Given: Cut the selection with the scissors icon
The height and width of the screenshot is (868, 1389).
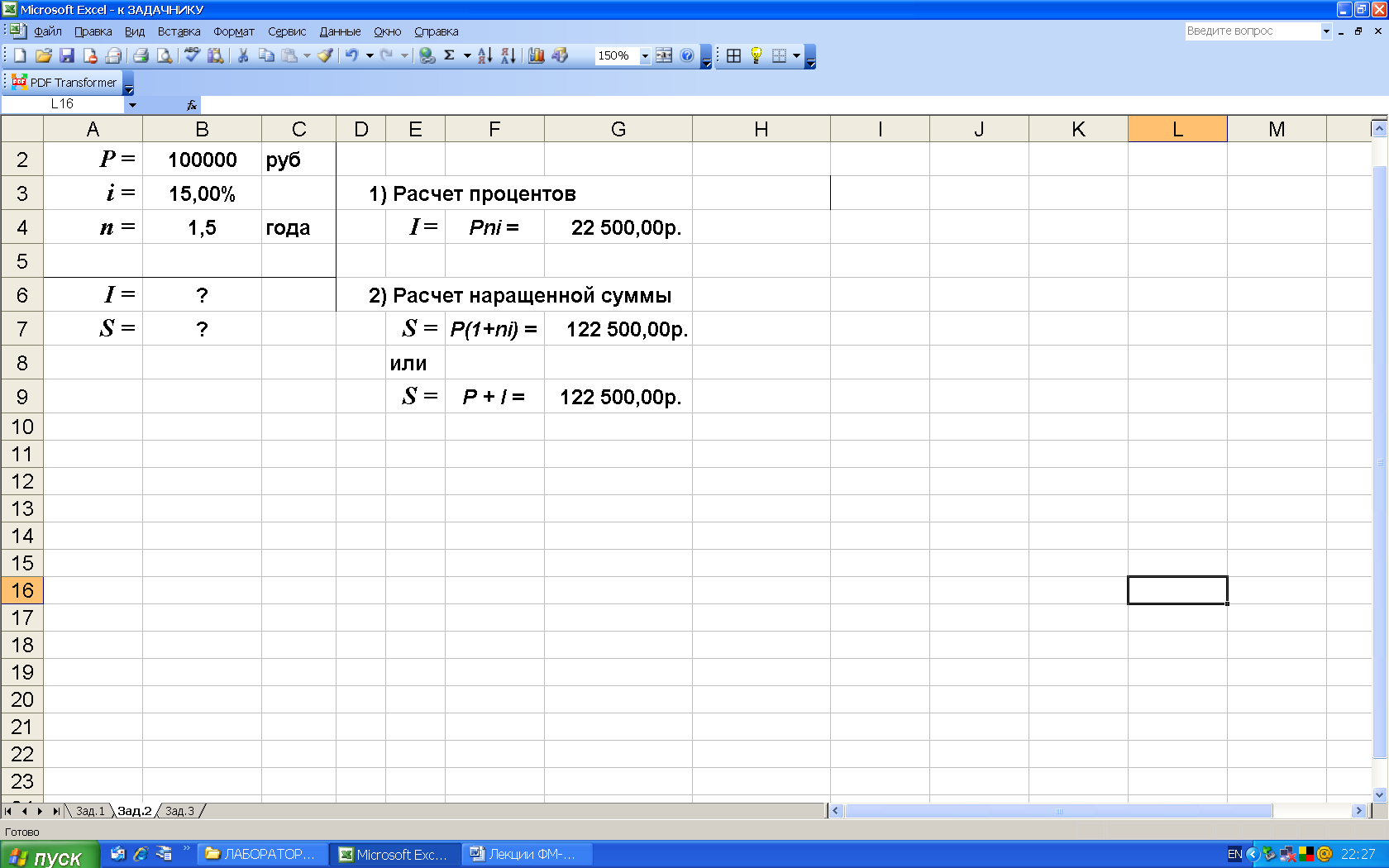Looking at the screenshot, I should pos(243,55).
